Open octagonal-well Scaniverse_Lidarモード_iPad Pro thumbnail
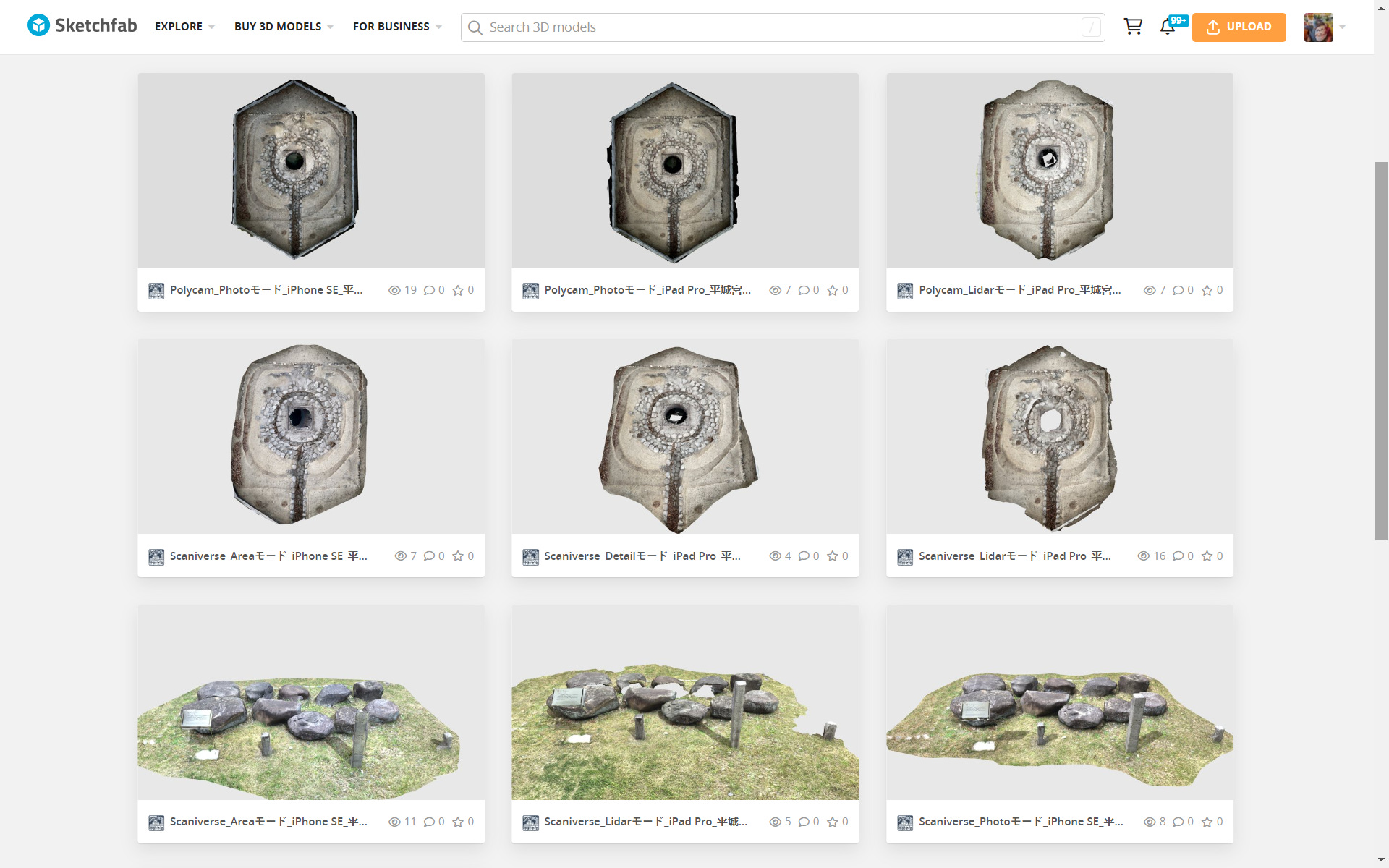The image size is (1389, 868). 1060,436
